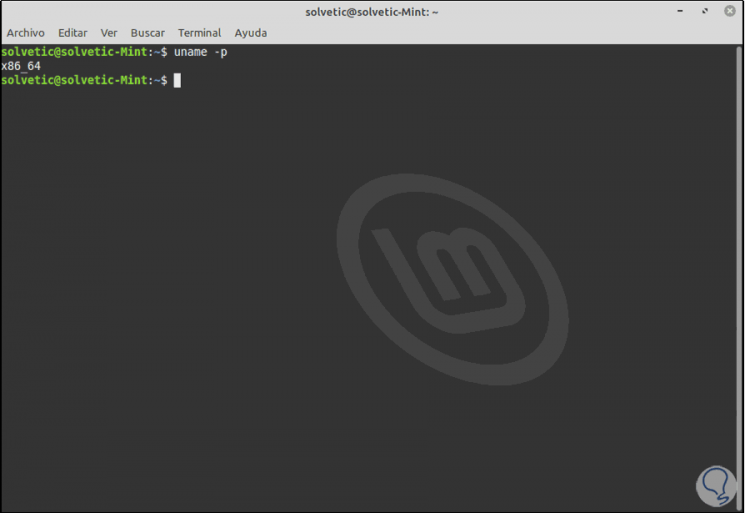
Task: Open the Ver menu
Action: pyautogui.click(x=109, y=33)
